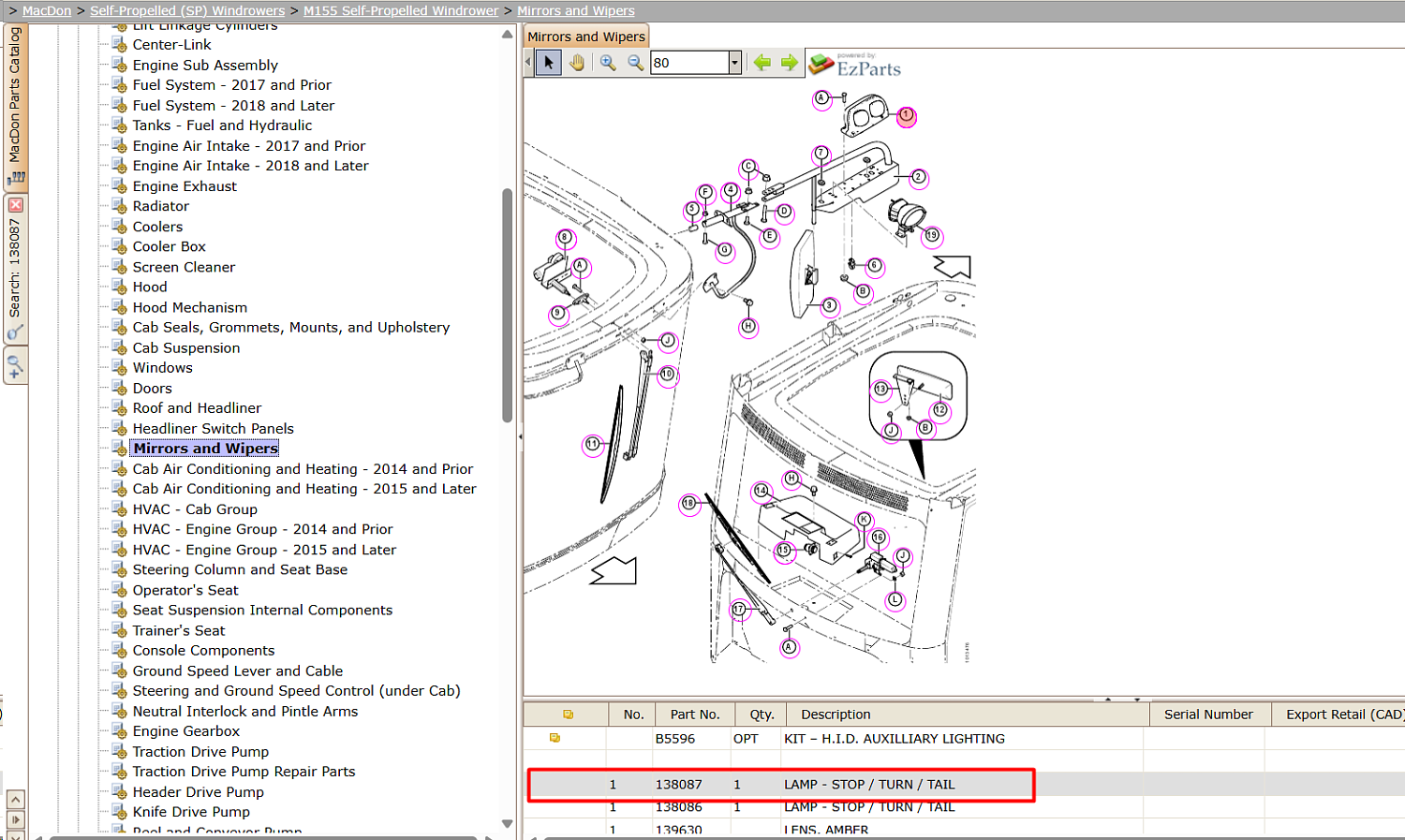1405x840 pixels.
Task: Click callout 6 on the diagram
Action: pyautogui.click(x=874, y=265)
